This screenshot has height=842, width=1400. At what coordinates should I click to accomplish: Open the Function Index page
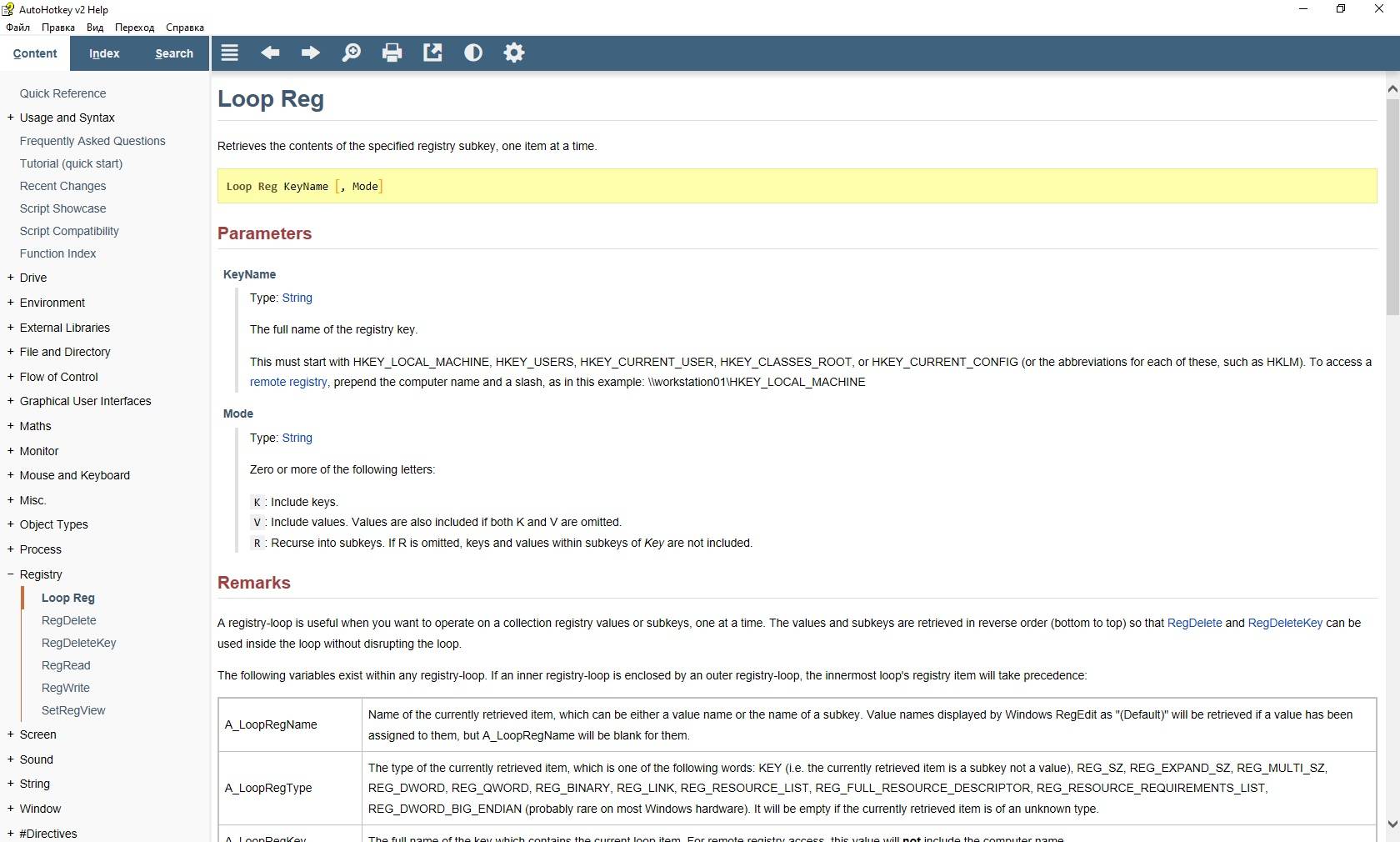coord(58,253)
